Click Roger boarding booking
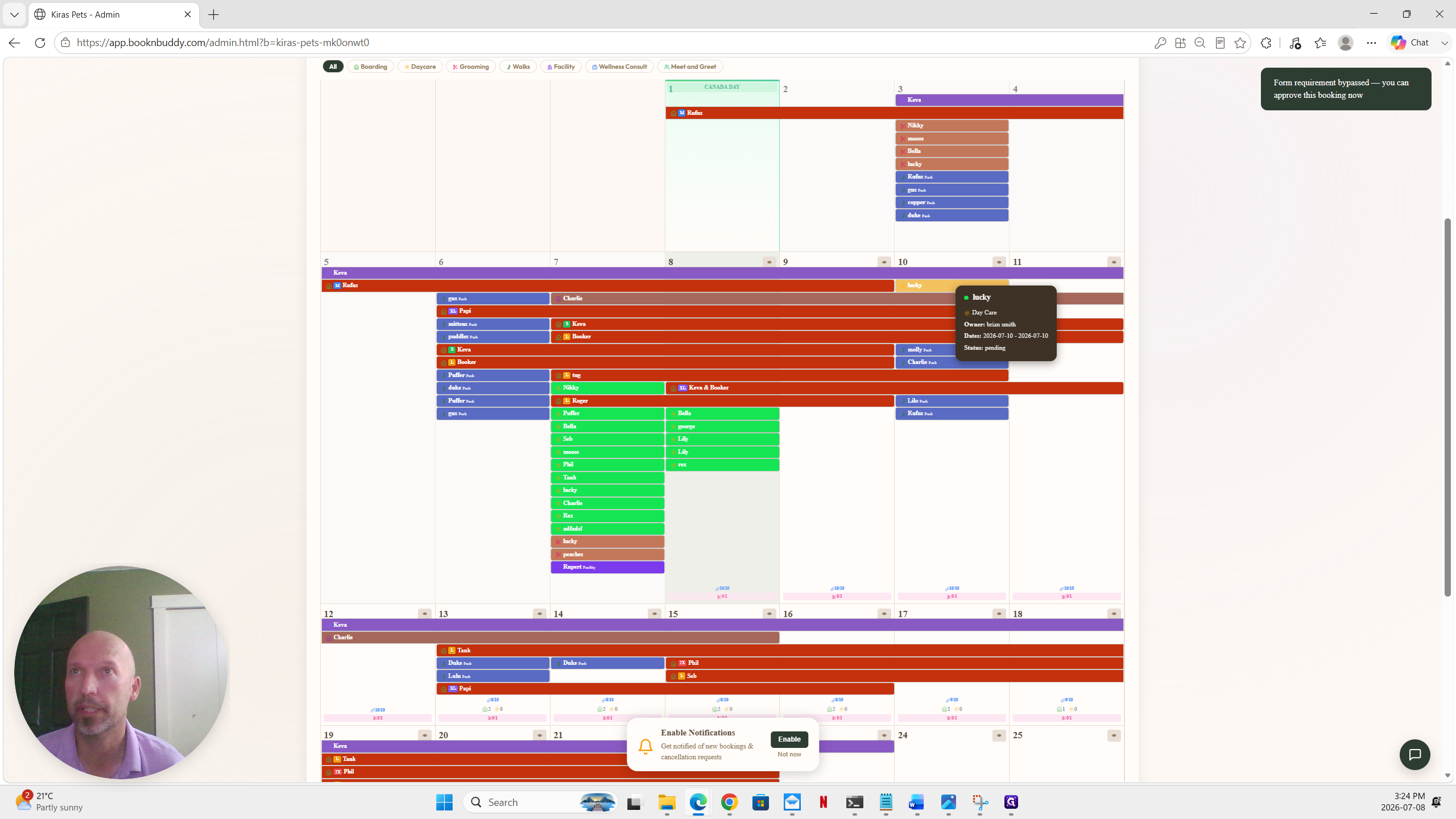This screenshot has width=1456, height=819. pos(722,401)
